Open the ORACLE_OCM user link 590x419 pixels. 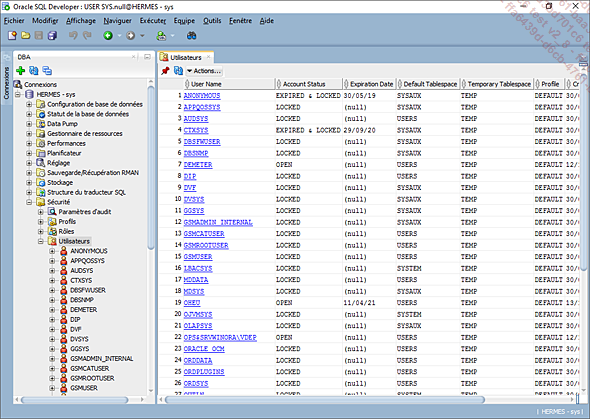click(x=204, y=349)
